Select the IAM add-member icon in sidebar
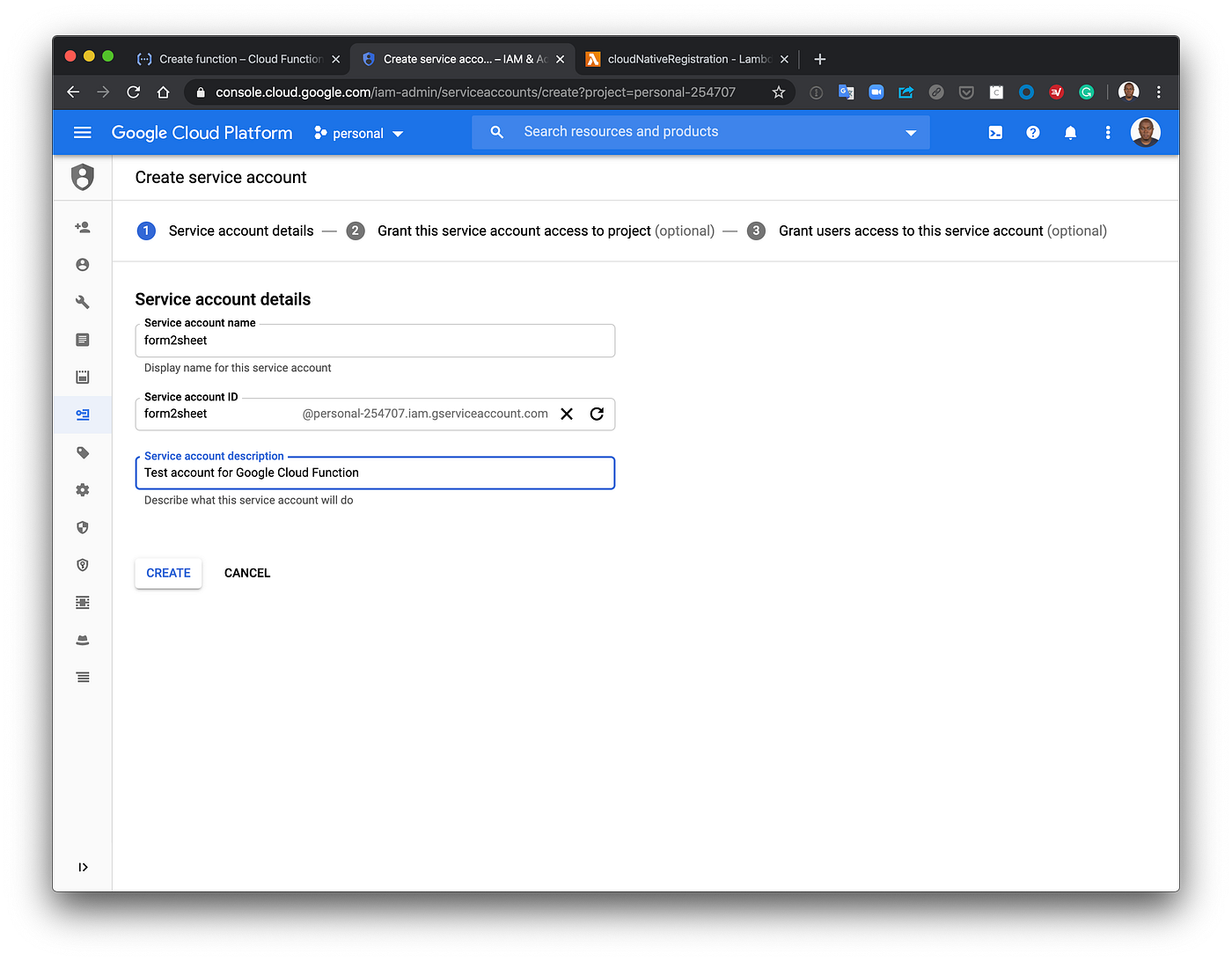The height and width of the screenshot is (961, 1232). (x=82, y=227)
